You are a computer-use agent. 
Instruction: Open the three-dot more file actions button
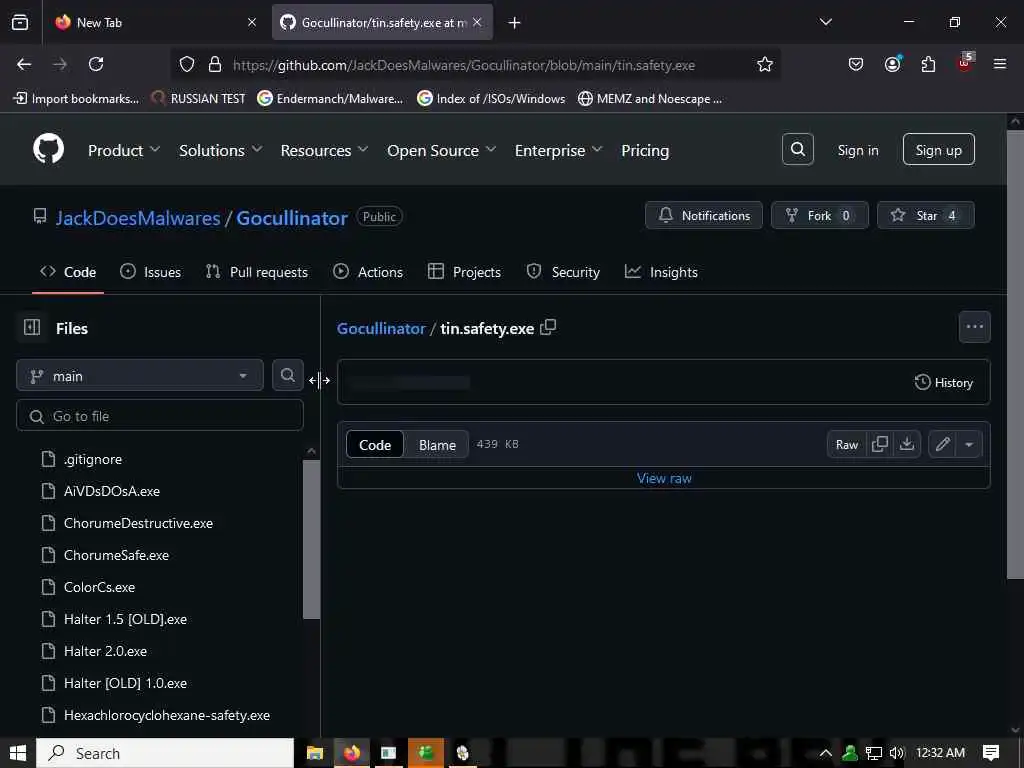(974, 327)
